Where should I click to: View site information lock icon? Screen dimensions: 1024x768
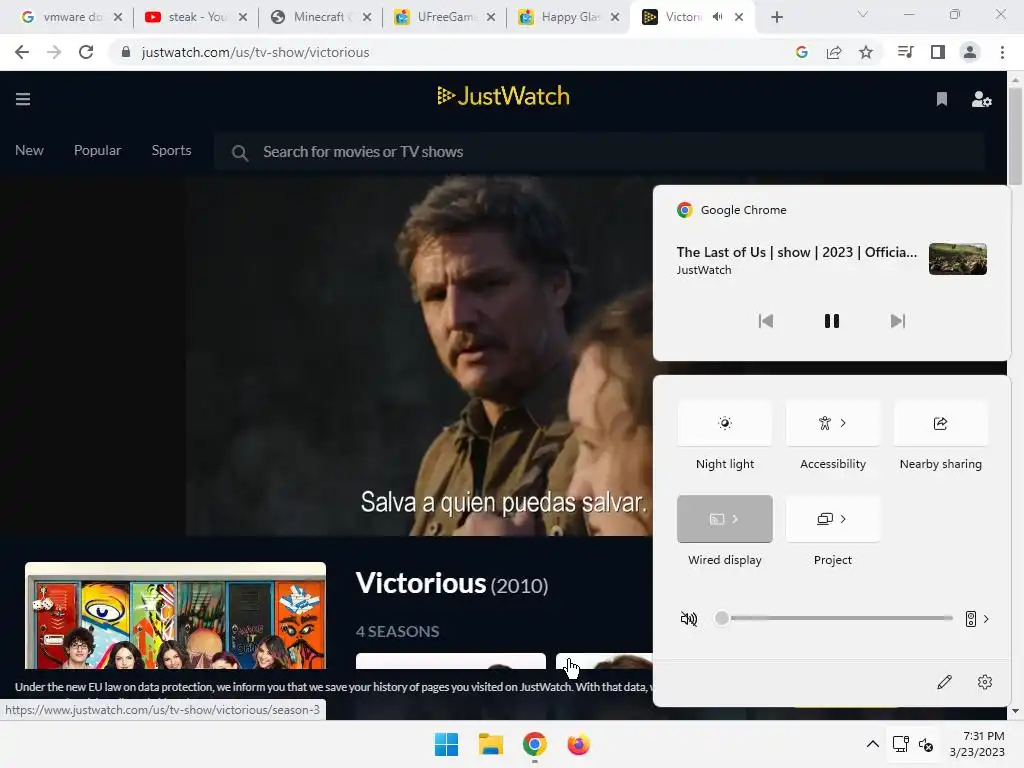(x=125, y=52)
